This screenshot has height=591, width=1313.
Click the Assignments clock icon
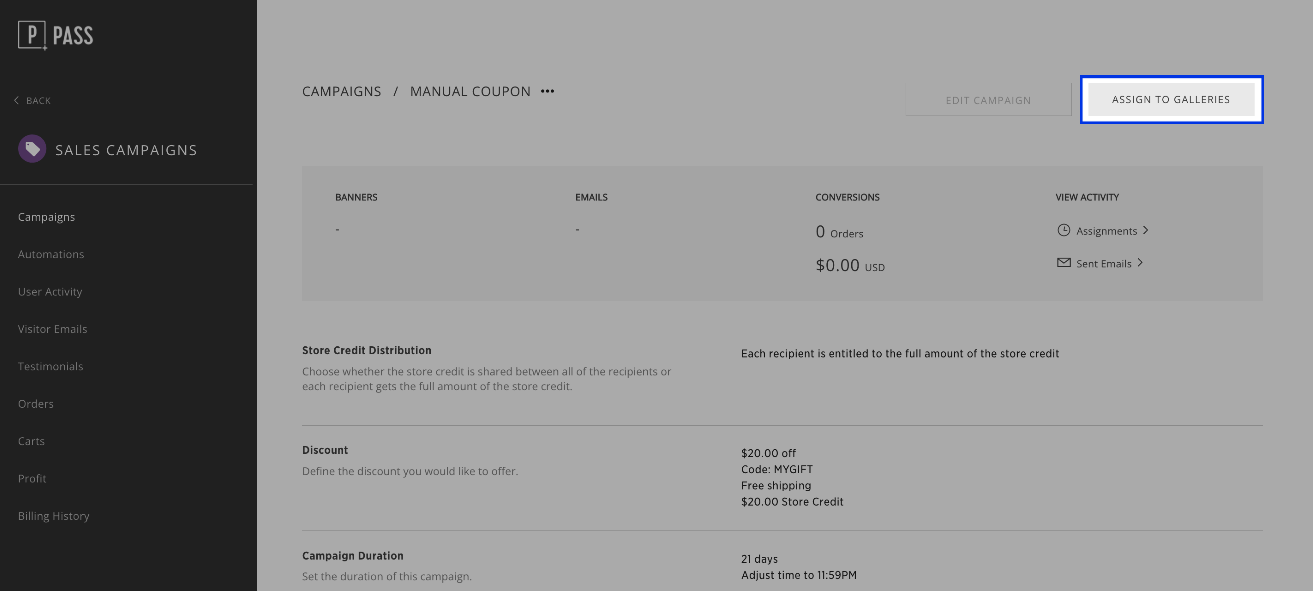pos(1064,230)
